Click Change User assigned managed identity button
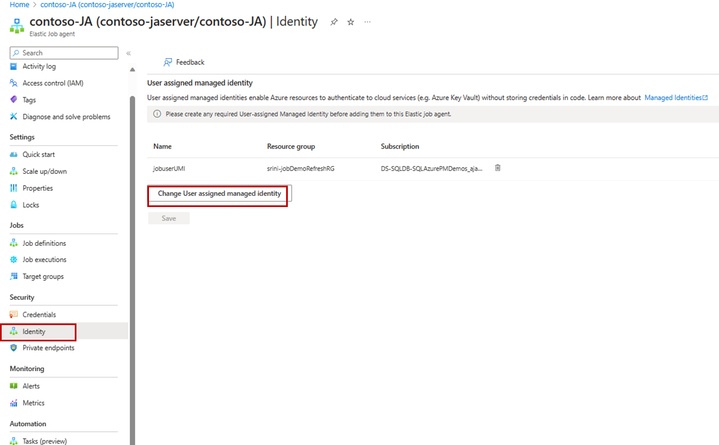Image resolution: width=719 pixels, height=445 pixels. [219, 194]
